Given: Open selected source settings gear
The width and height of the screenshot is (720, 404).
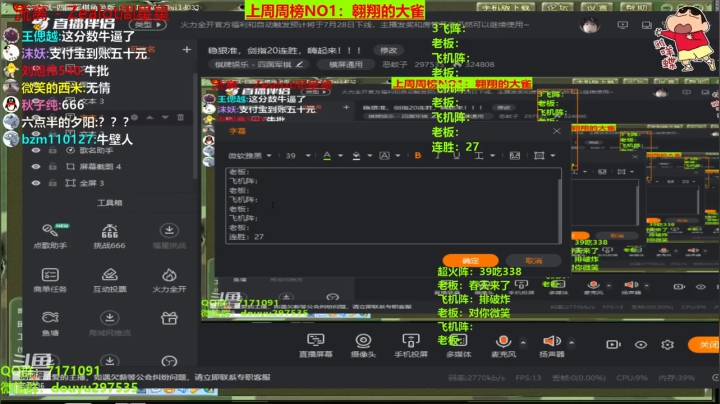Looking at the screenshot, I should point(135,118).
